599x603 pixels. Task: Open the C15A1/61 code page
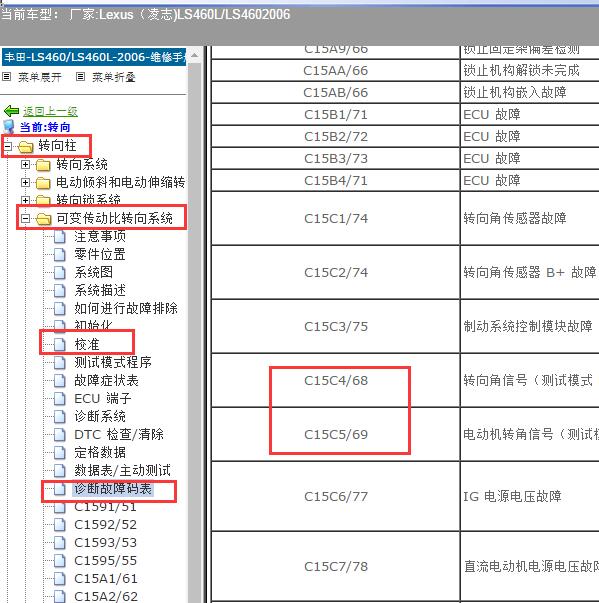105,579
